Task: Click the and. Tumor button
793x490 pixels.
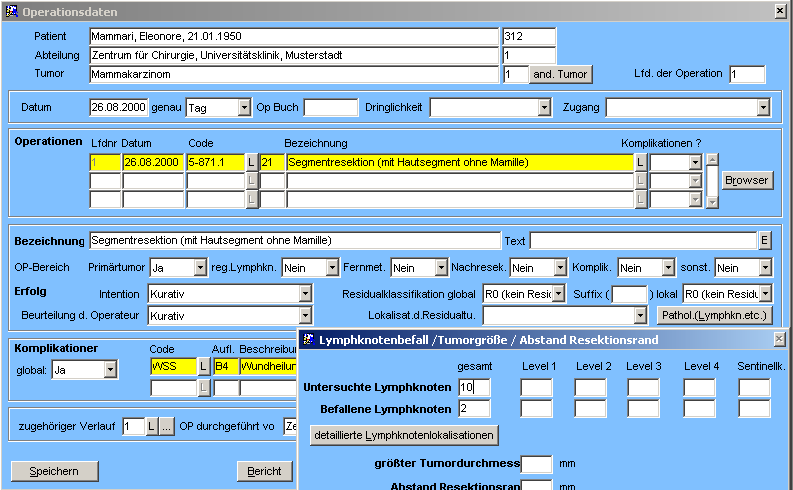Action: [560, 74]
